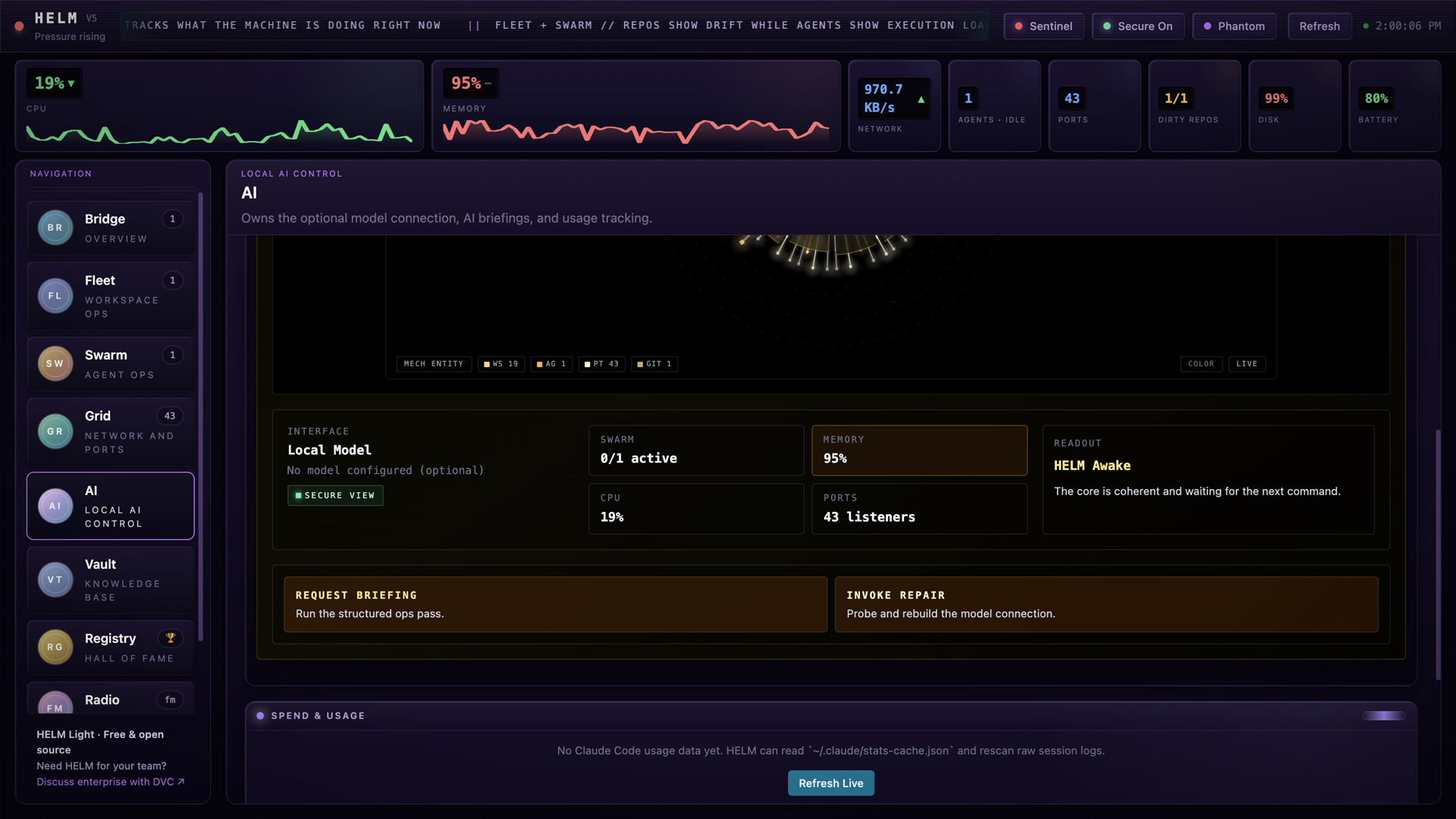
Task: Click the Memory 95% stat tile
Action: [x=919, y=450]
